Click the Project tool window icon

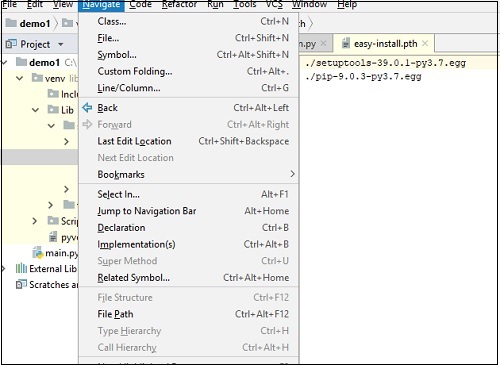tap(11, 44)
